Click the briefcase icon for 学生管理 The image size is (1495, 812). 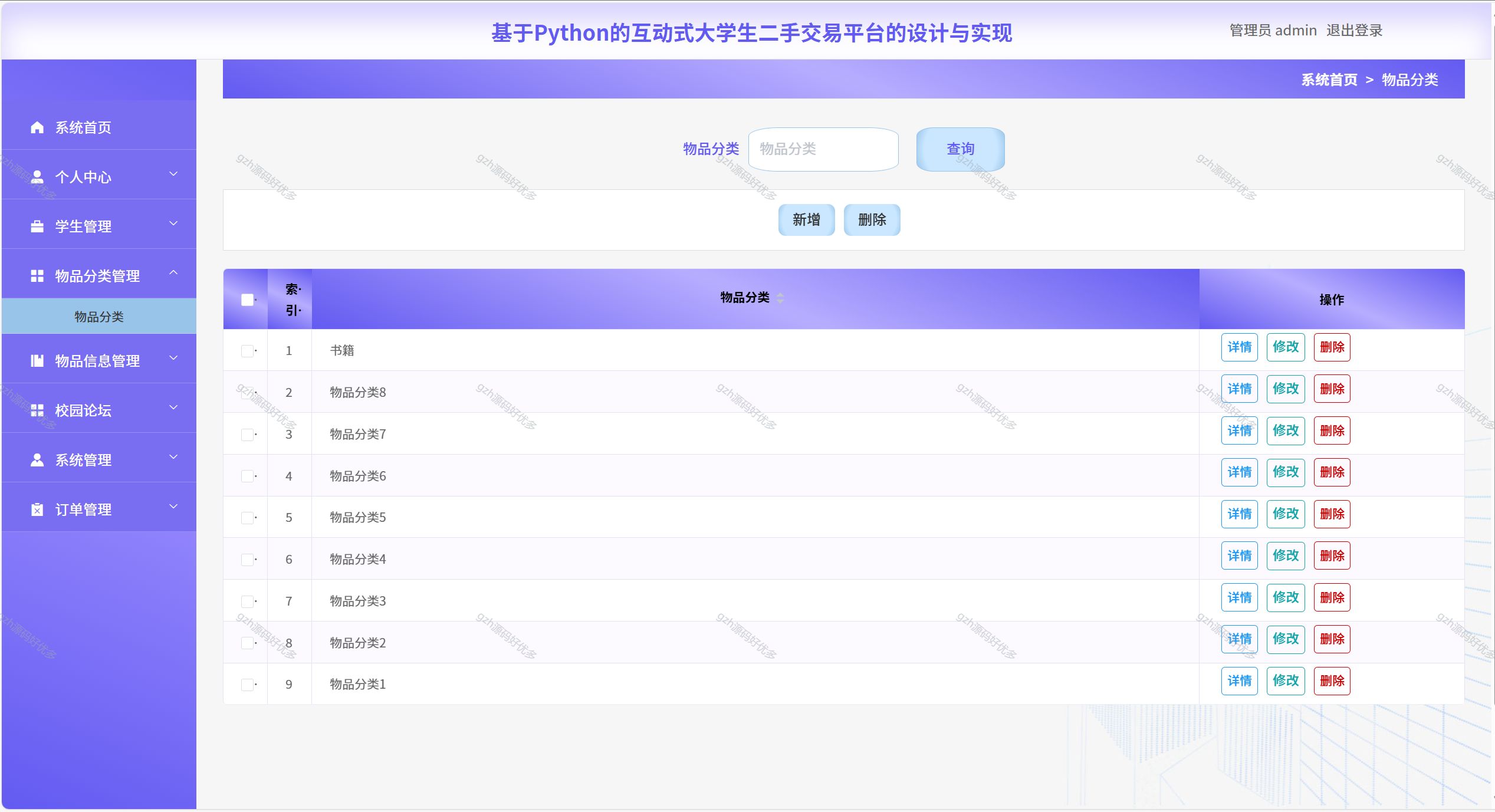point(37,226)
